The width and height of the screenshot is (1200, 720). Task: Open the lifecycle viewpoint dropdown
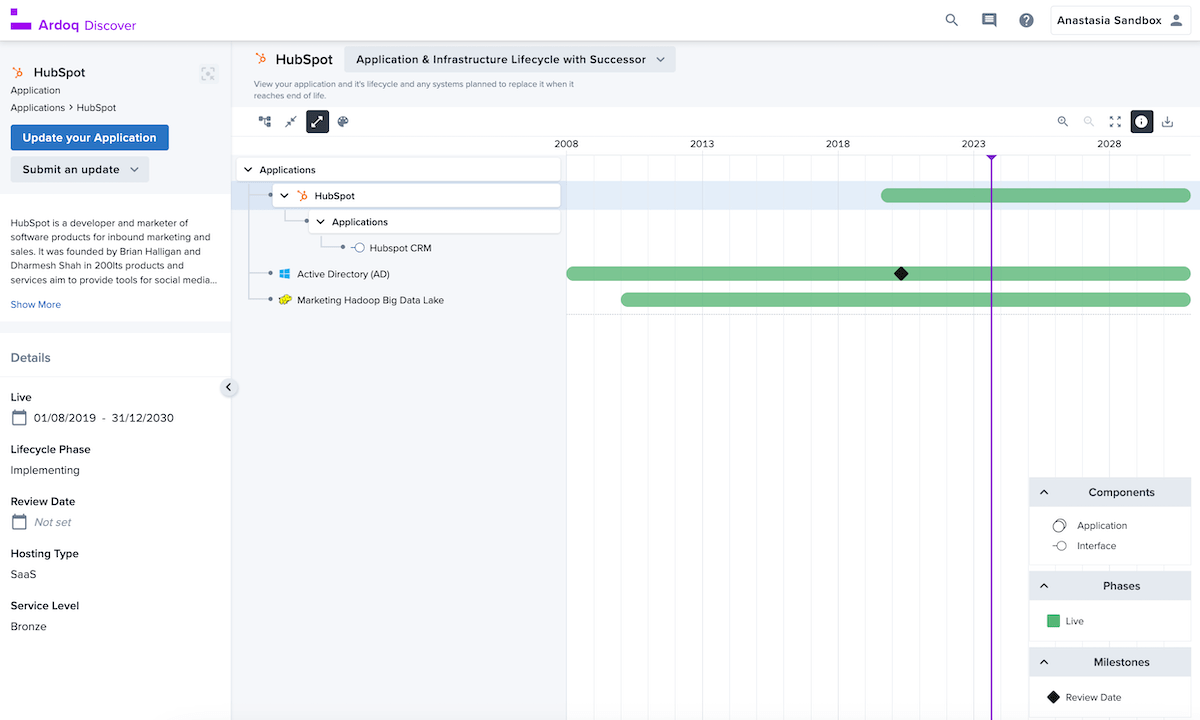click(510, 60)
